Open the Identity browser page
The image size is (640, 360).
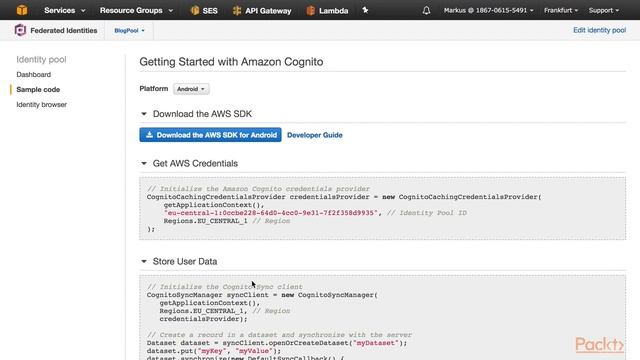pyautogui.click(x=42, y=104)
